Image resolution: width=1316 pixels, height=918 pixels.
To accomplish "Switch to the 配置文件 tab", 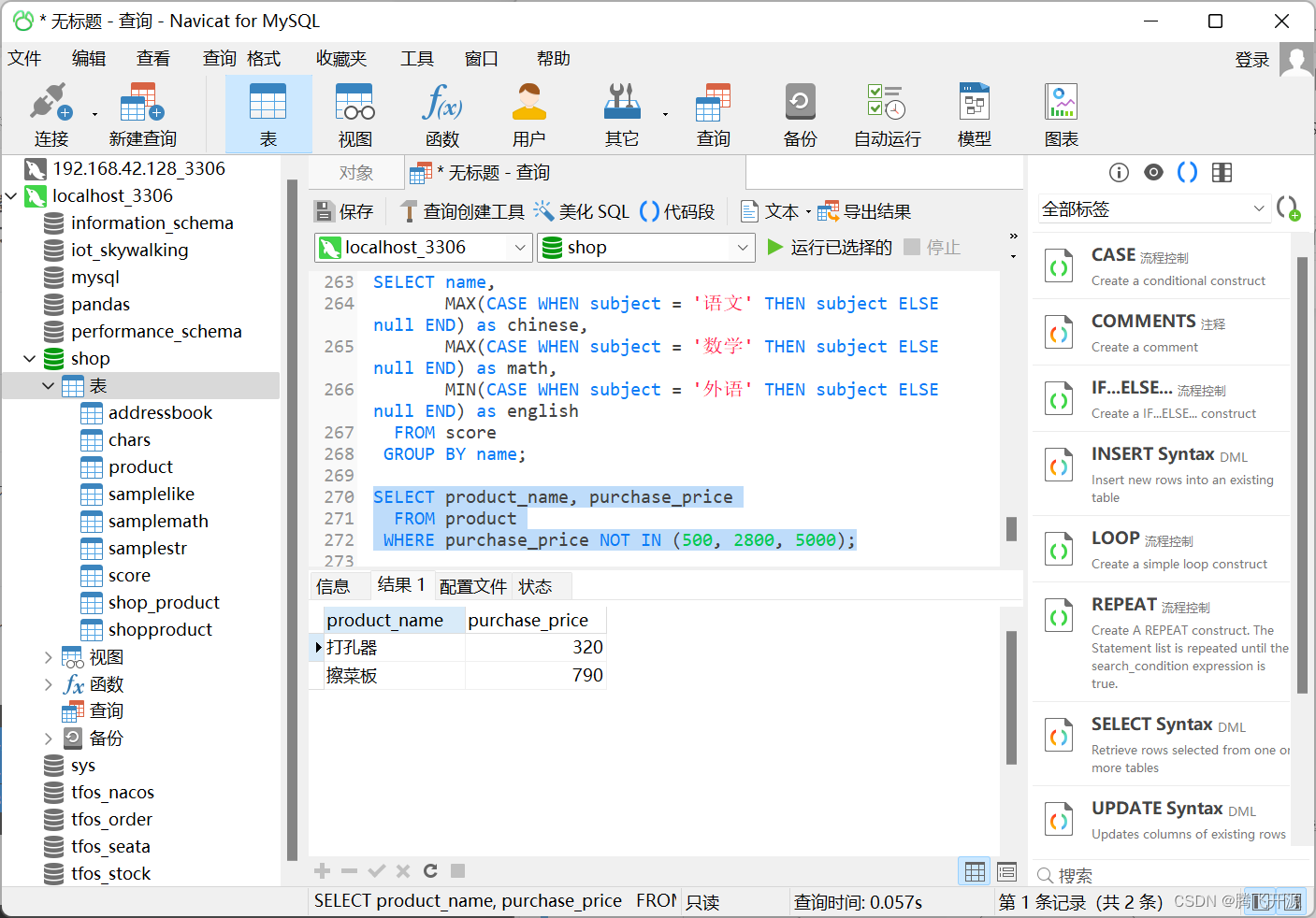I will pyautogui.click(x=473, y=586).
